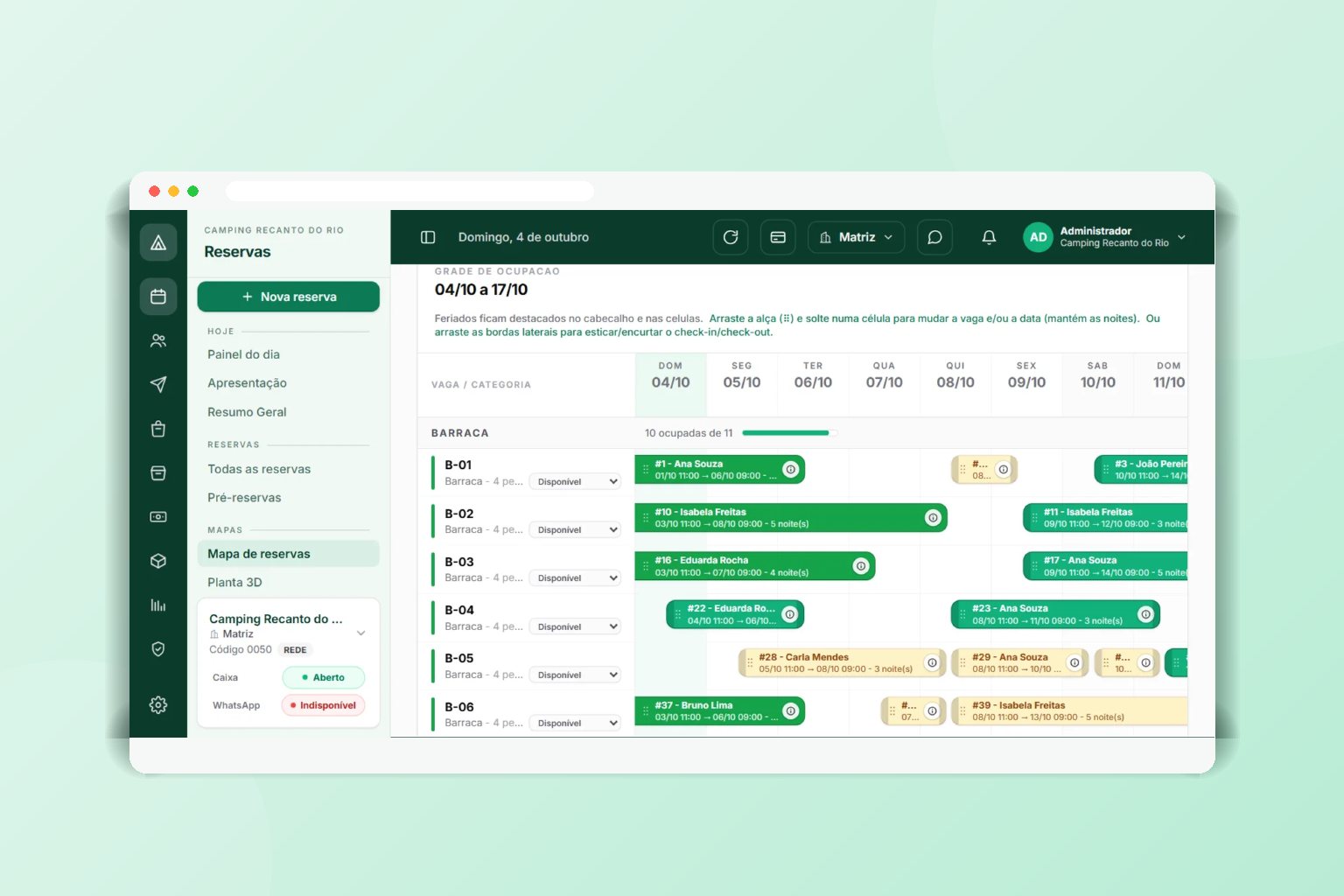Open the bar chart reports icon
The width and height of the screenshot is (1344, 896).
[158, 605]
